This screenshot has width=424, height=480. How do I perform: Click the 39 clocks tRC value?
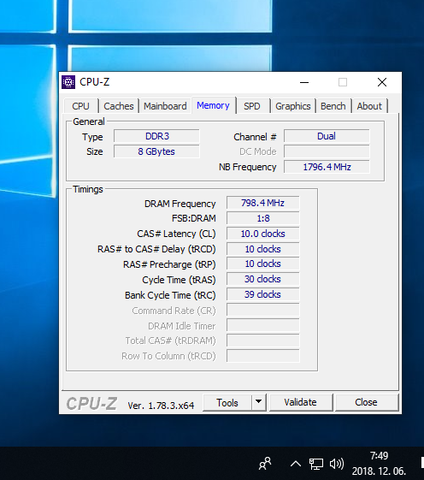[x=263, y=295]
